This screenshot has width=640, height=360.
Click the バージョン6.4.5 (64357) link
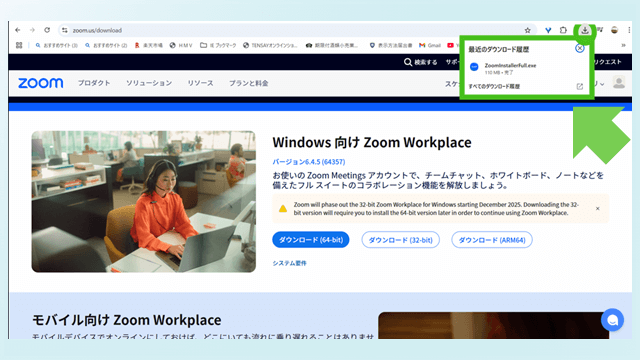click(309, 162)
